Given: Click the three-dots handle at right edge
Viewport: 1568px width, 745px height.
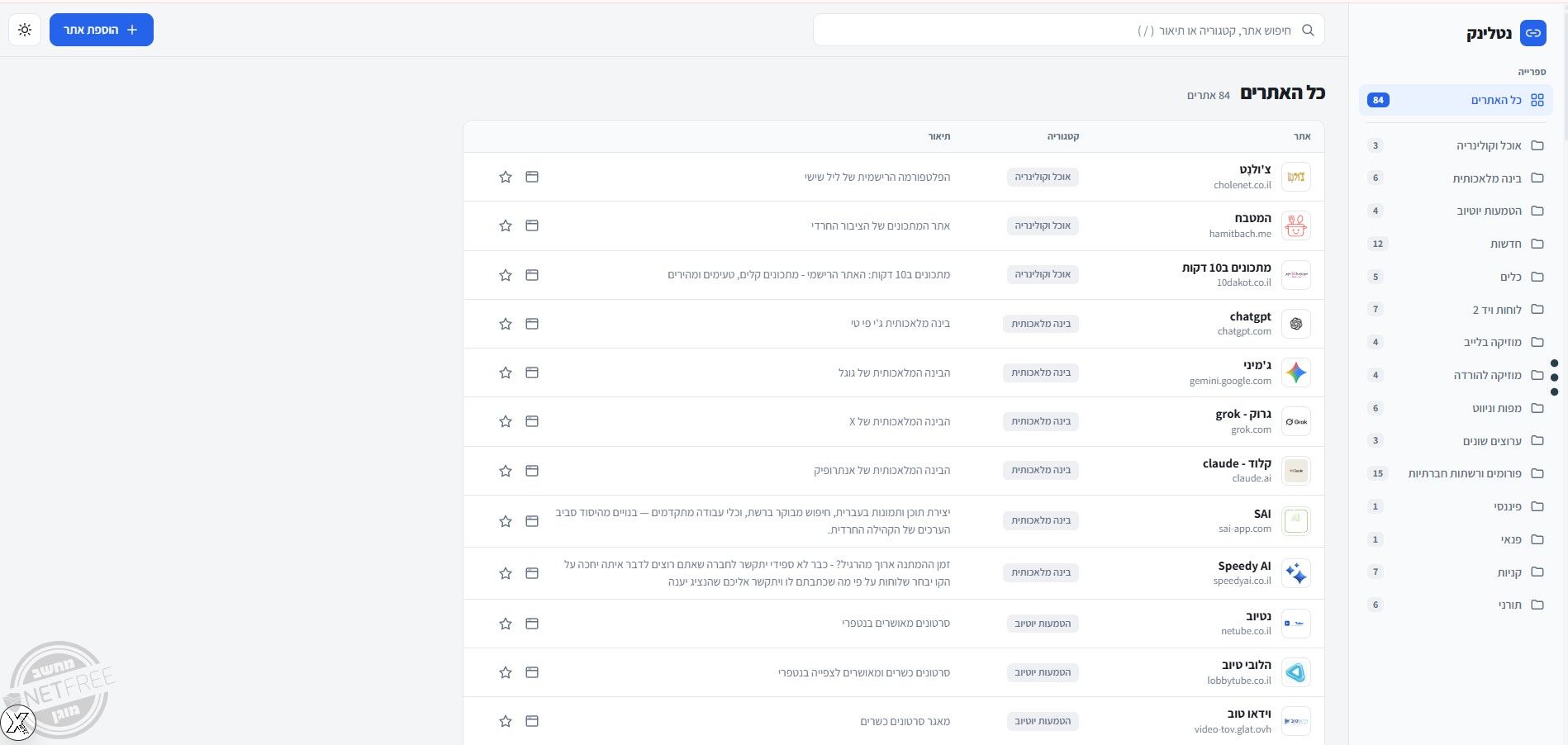Looking at the screenshot, I should (1554, 377).
